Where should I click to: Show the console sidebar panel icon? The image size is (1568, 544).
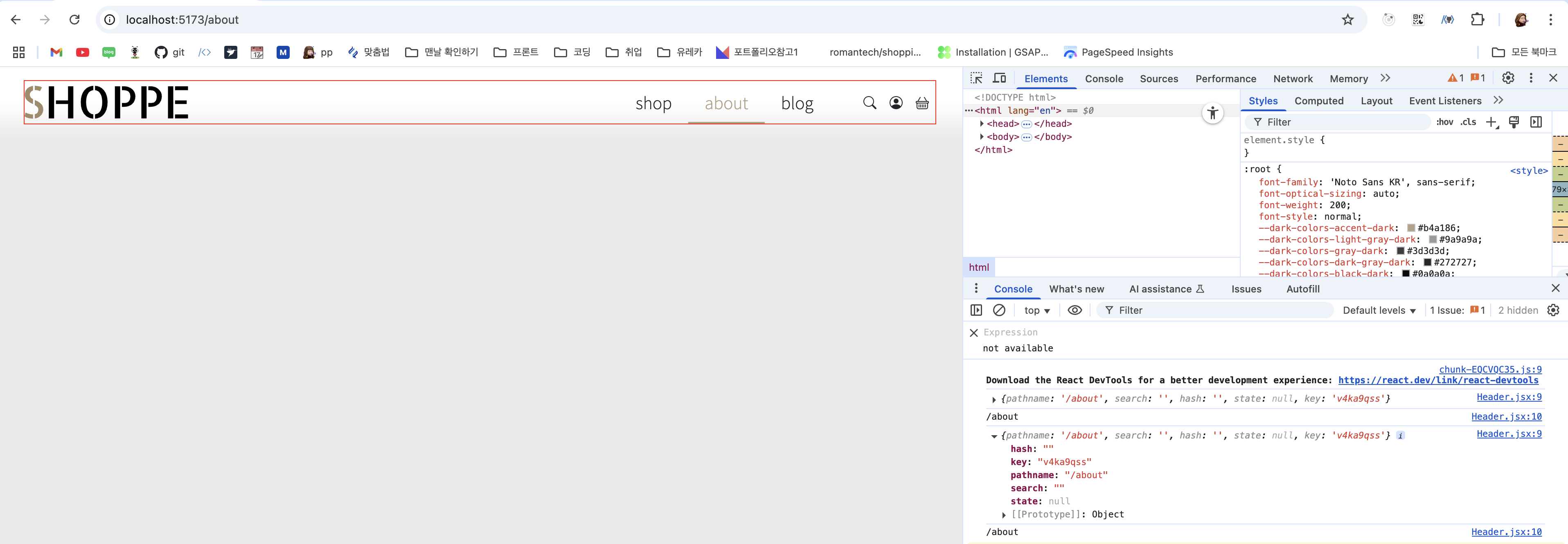coord(976,310)
